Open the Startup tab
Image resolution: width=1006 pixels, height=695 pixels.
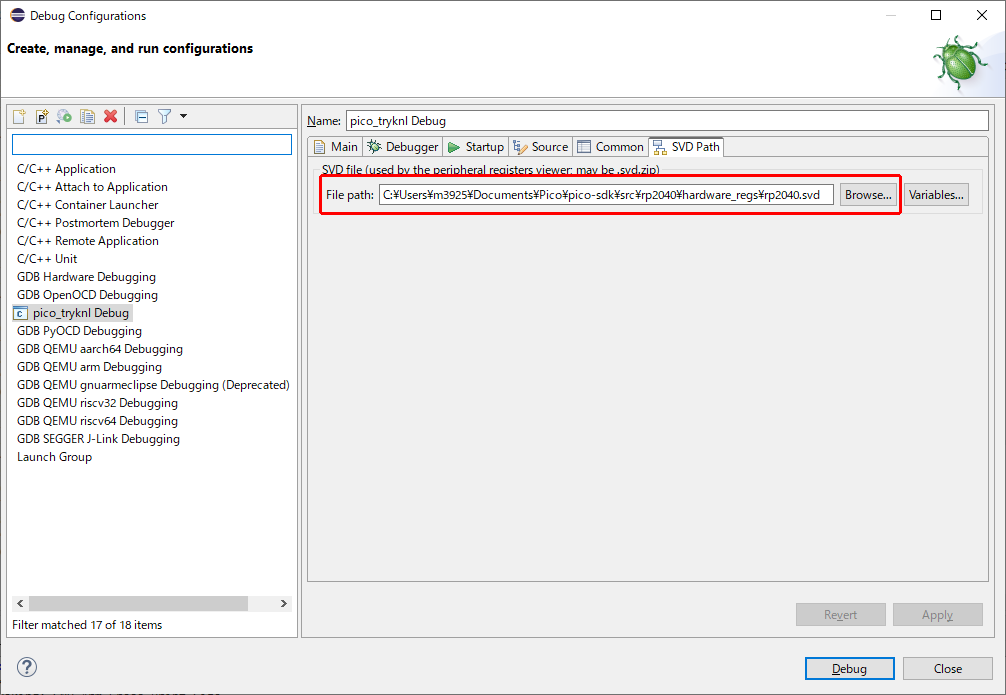(476, 147)
